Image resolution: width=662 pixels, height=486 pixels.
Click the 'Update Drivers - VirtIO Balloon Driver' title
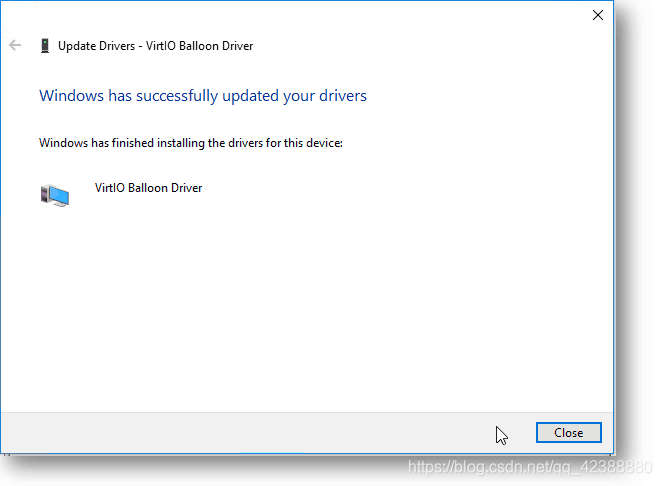[155, 46]
